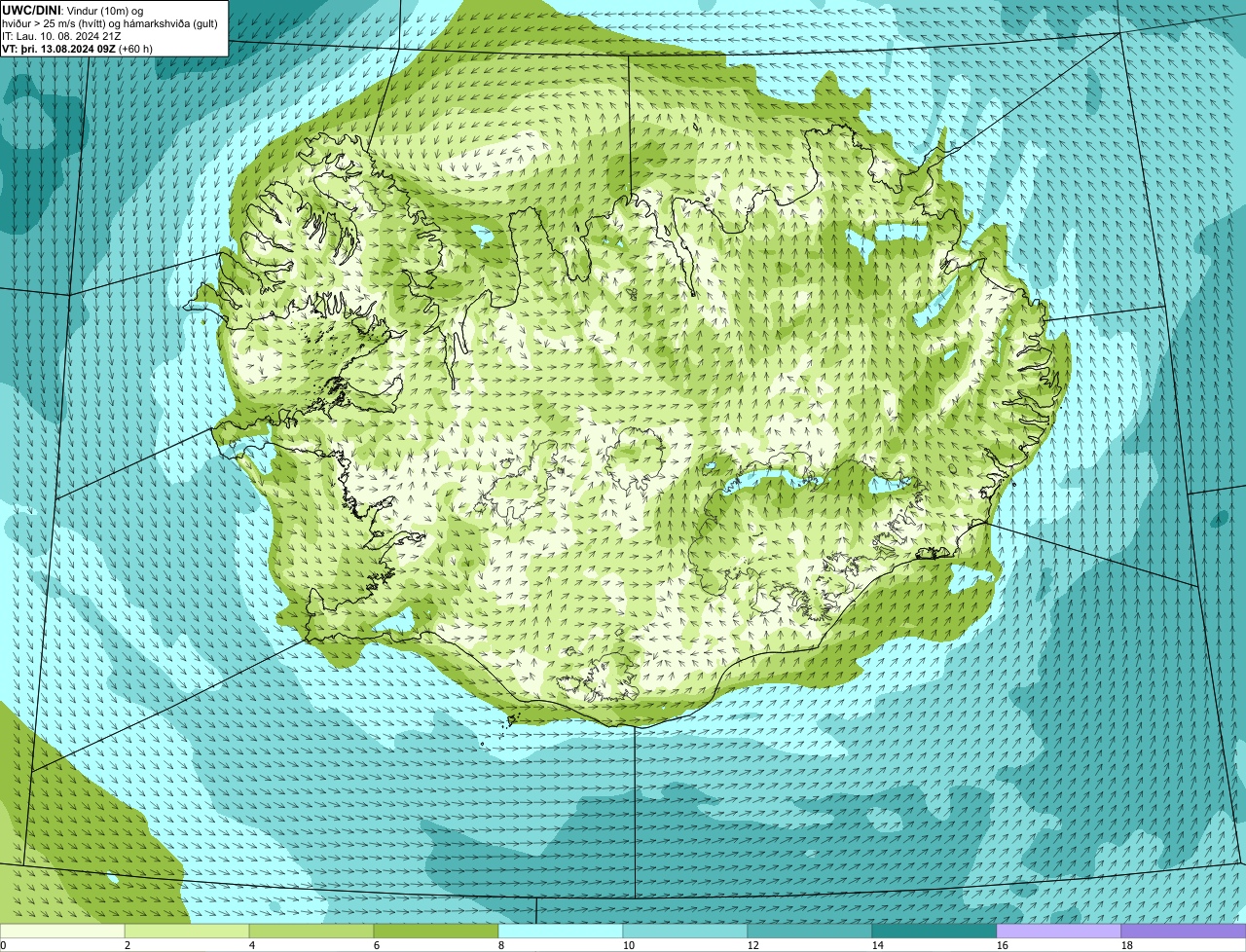Viewport: 1246px width, 952px height.
Task: Click the legend label "0"
Action: (x=4, y=945)
